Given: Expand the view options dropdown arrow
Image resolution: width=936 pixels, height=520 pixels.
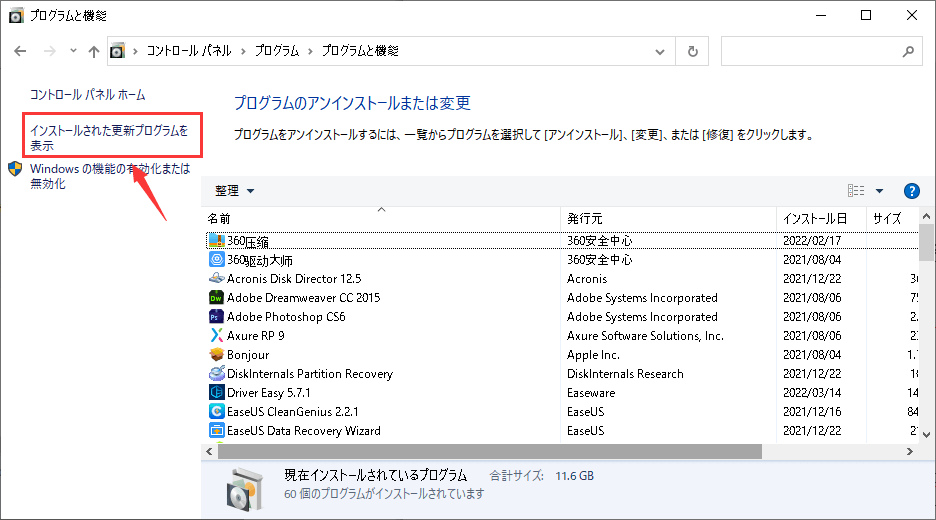Looking at the screenshot, I should (879, 191).
